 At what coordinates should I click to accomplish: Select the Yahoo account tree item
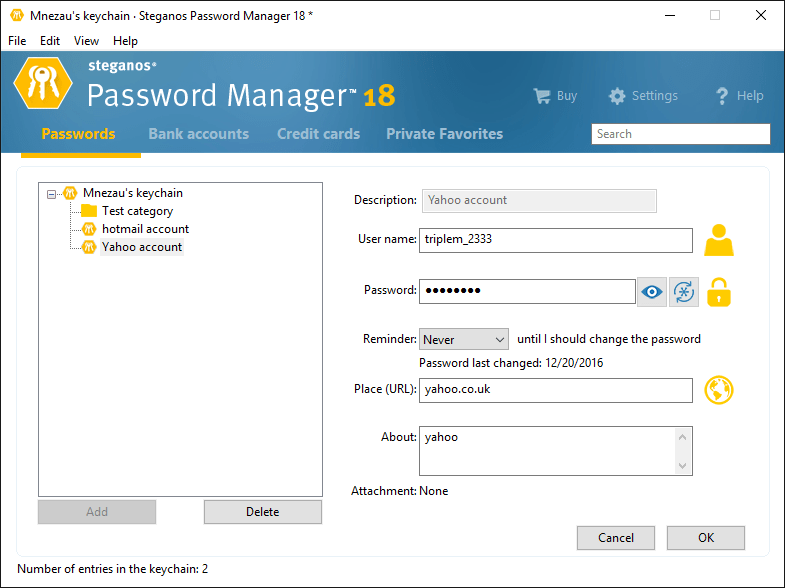click(142, 247)
